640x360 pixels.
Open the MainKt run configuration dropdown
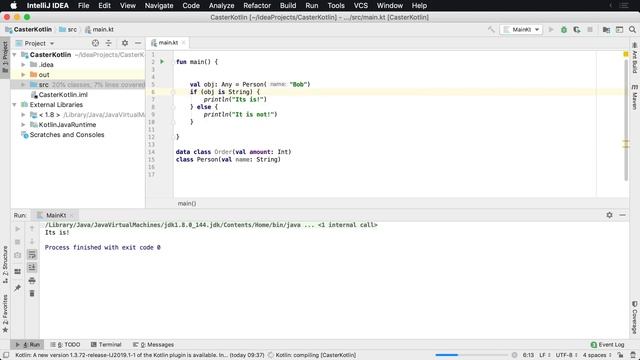[521, 29]
